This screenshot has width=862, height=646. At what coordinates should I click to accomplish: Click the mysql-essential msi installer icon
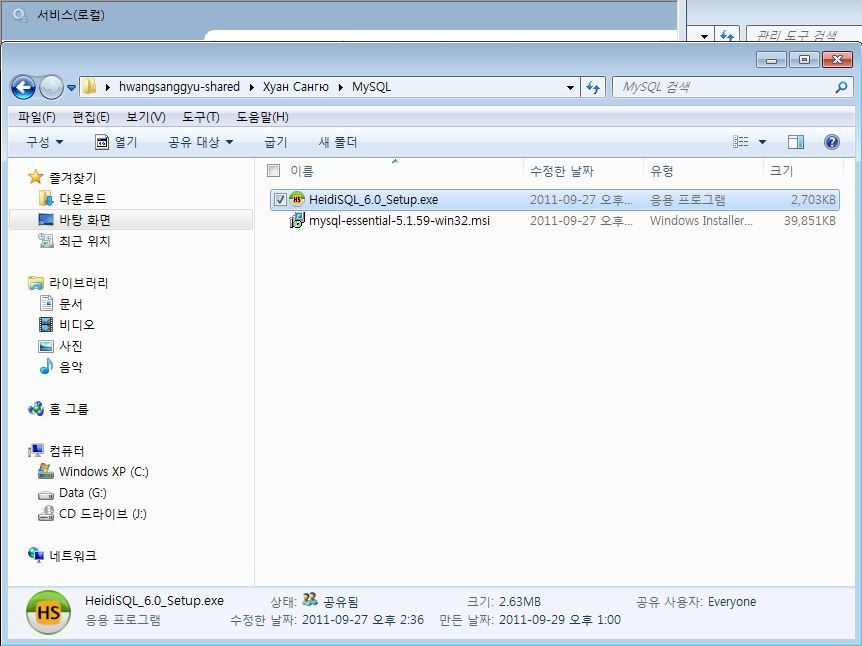pos(297,220)
